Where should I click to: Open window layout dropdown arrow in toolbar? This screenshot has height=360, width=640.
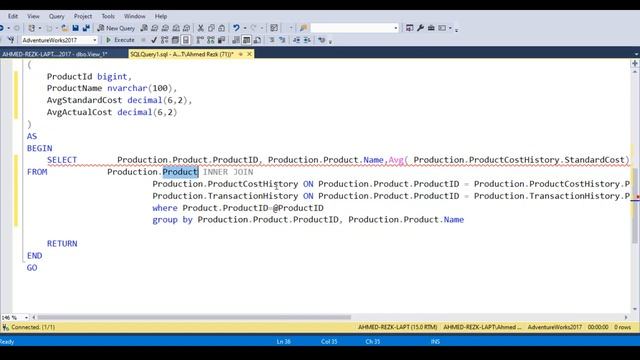point(450,28)
